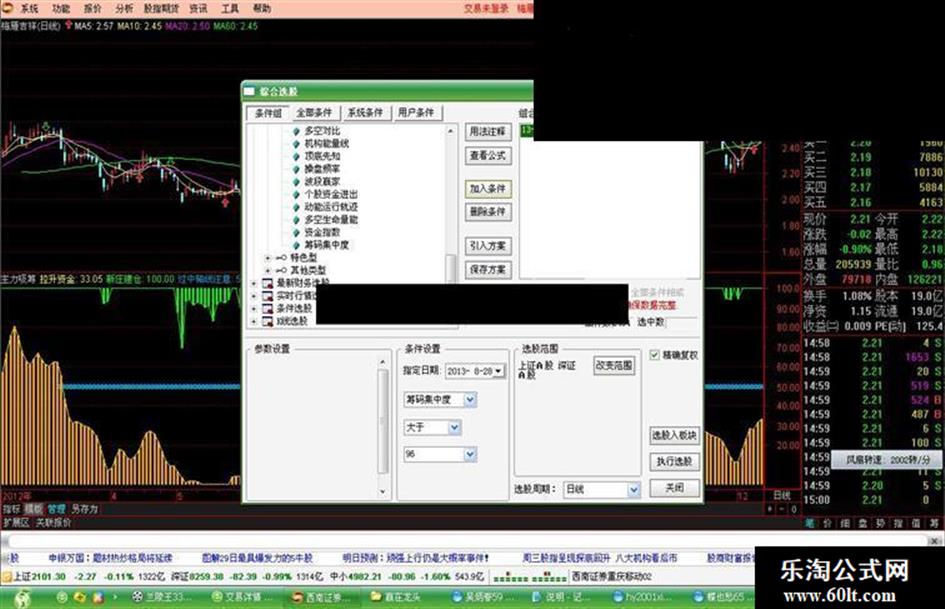This screenshot has height=609, width=945.
Task: Click the 参数设置 scrollbar down arrow
Action: point(383,492)
